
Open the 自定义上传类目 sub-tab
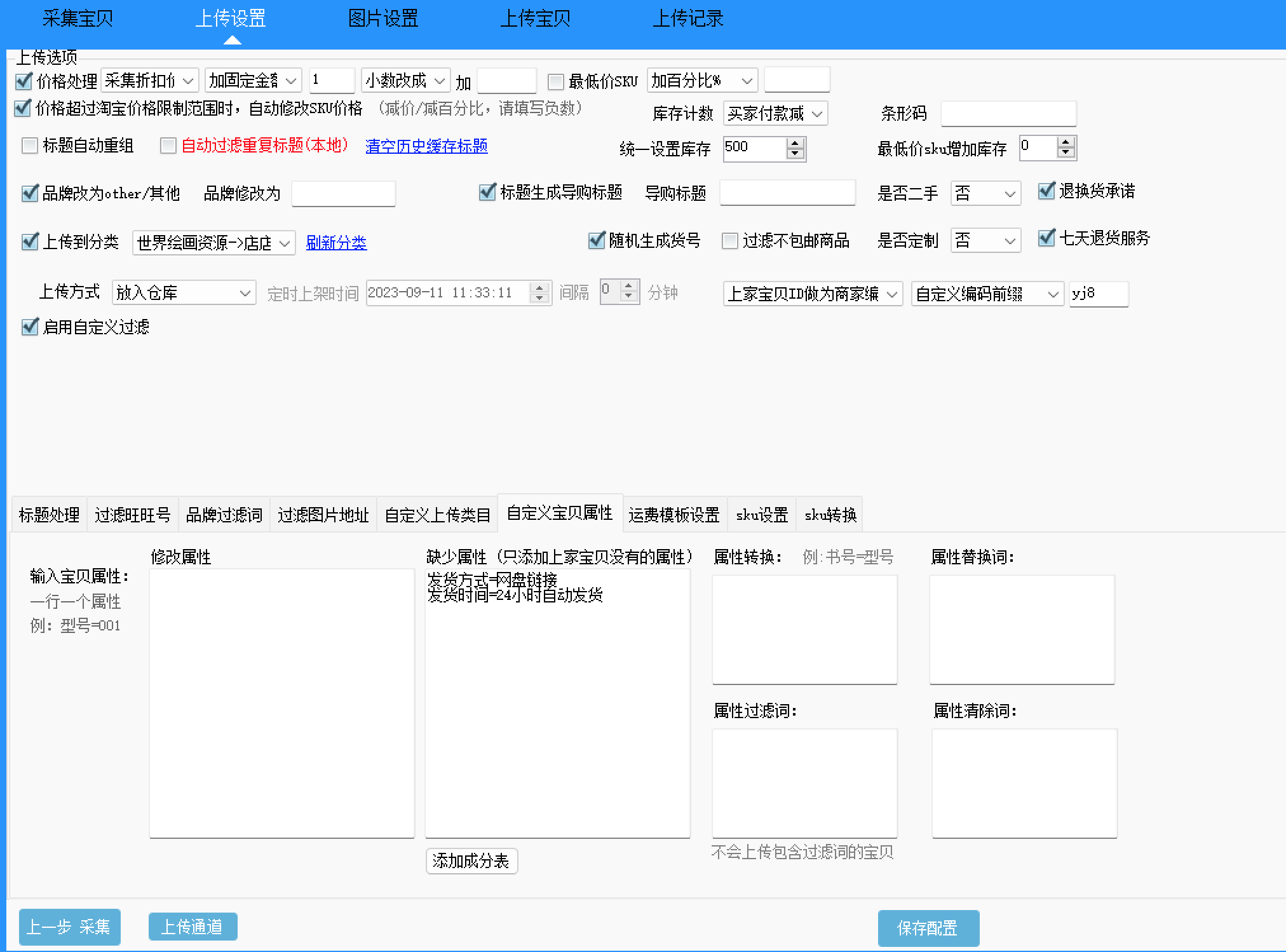(x=438, y=515)
